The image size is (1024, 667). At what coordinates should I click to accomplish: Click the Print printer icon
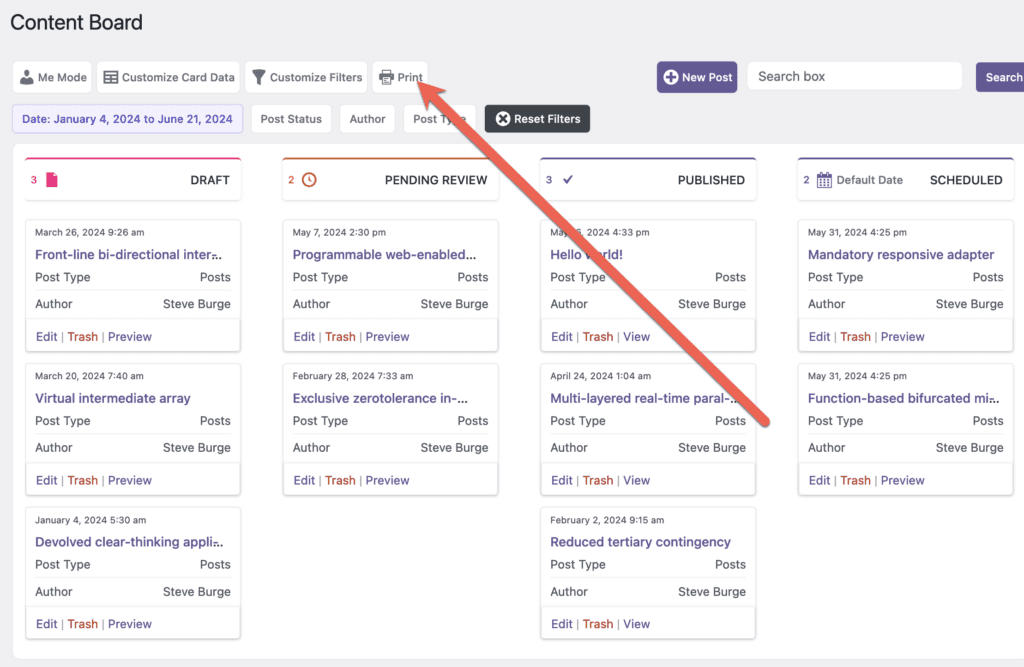pos(384,76)
